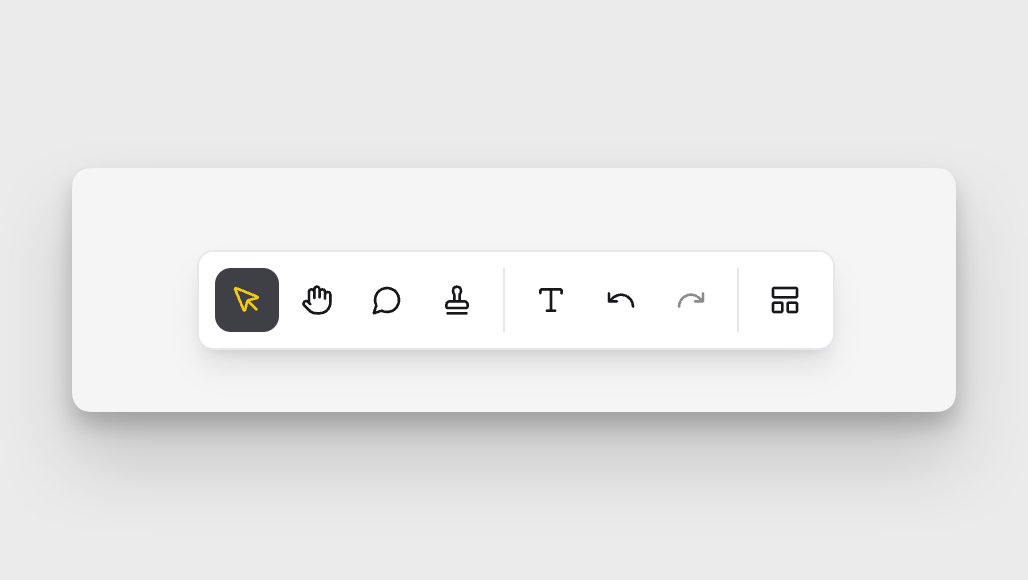Choose the comment bubble tool
The image size is (1028, 580).
click(x=387, y=300)
